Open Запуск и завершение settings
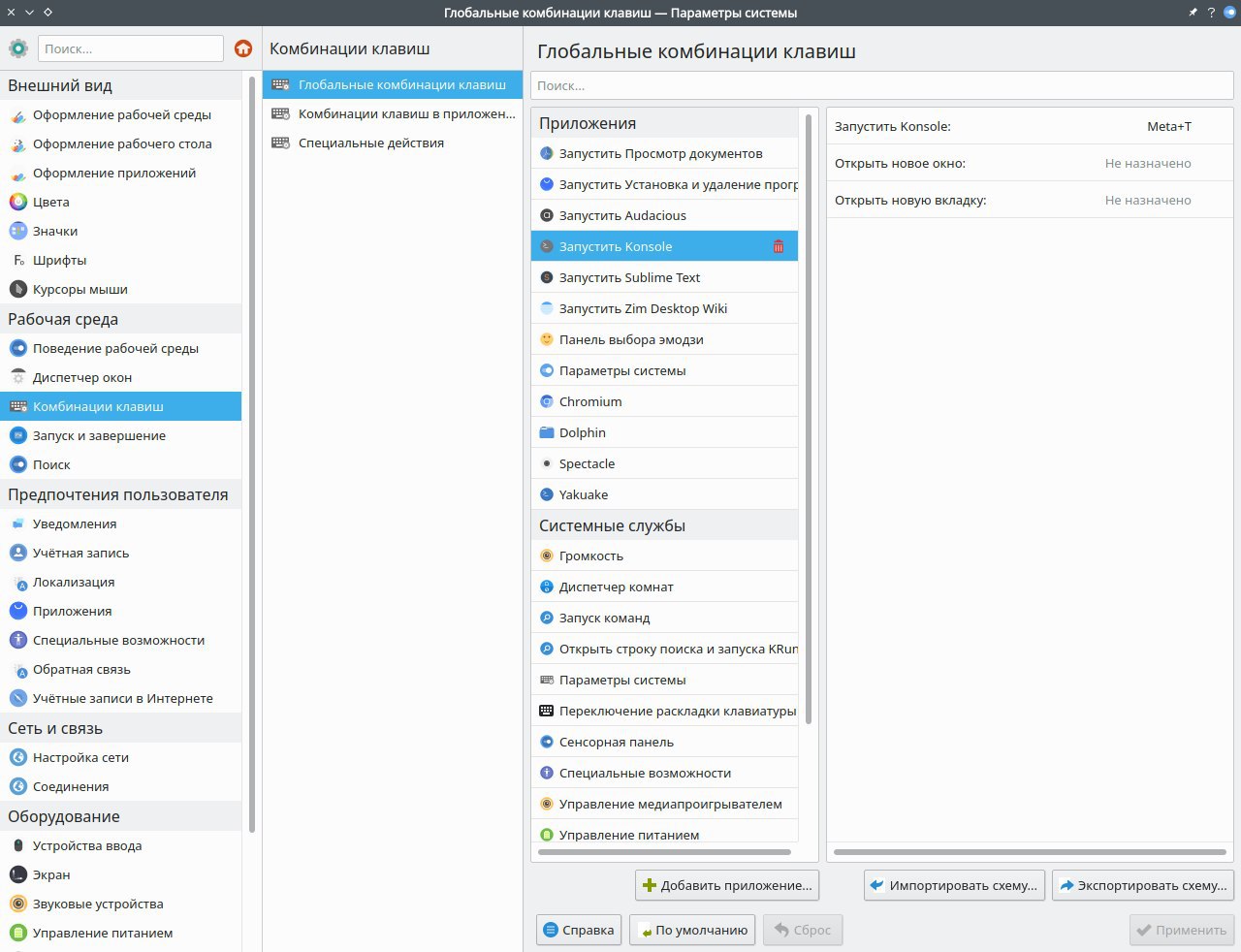 tap(121, 435)
